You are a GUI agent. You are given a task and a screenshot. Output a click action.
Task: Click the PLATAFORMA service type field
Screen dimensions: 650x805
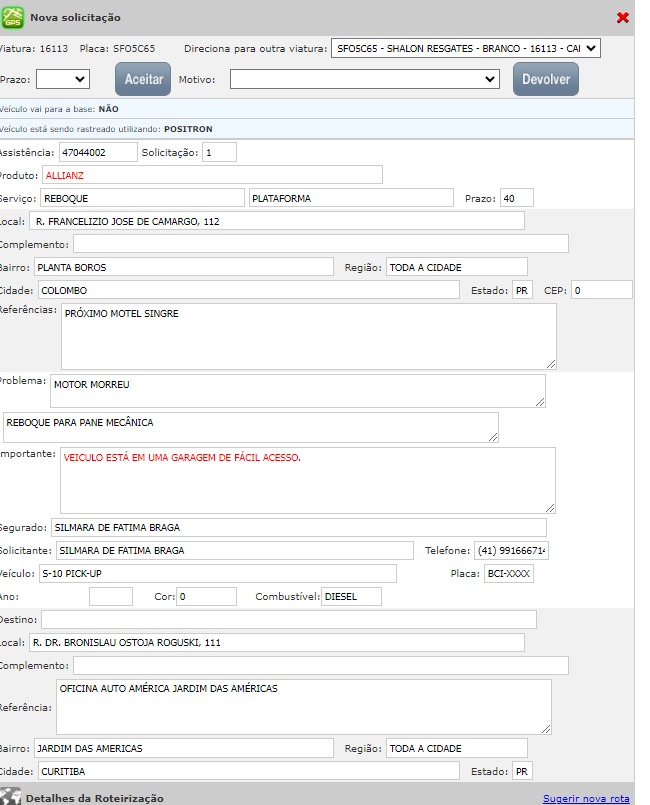[351, 198]
